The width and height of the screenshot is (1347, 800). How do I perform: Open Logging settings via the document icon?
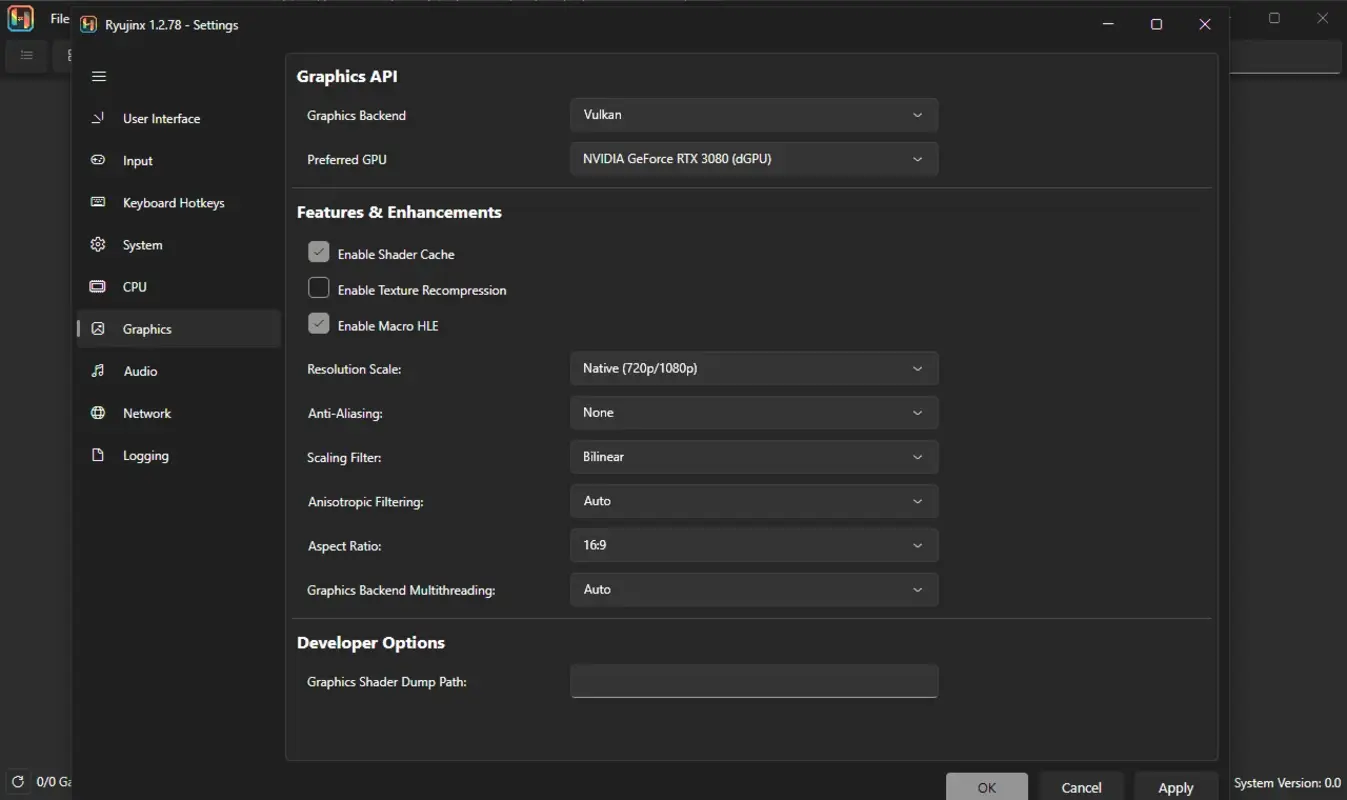pyautogui.click(x=97, y=455)
